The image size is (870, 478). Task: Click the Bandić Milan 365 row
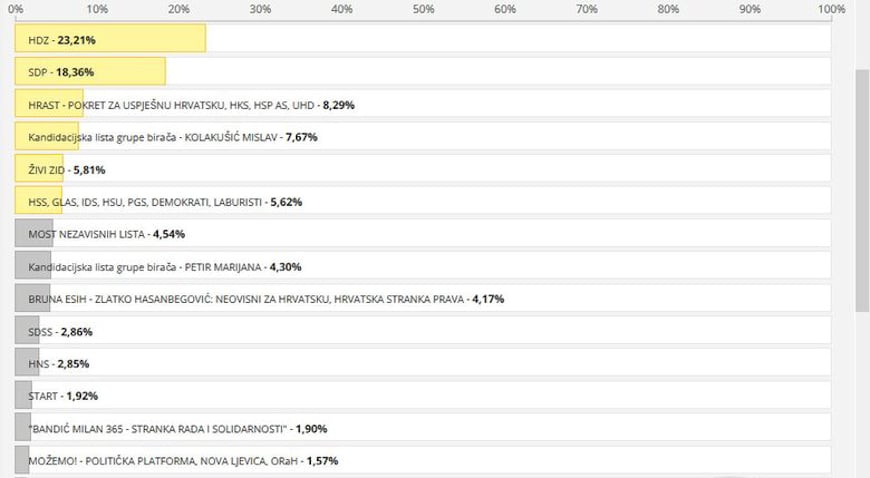423,427
